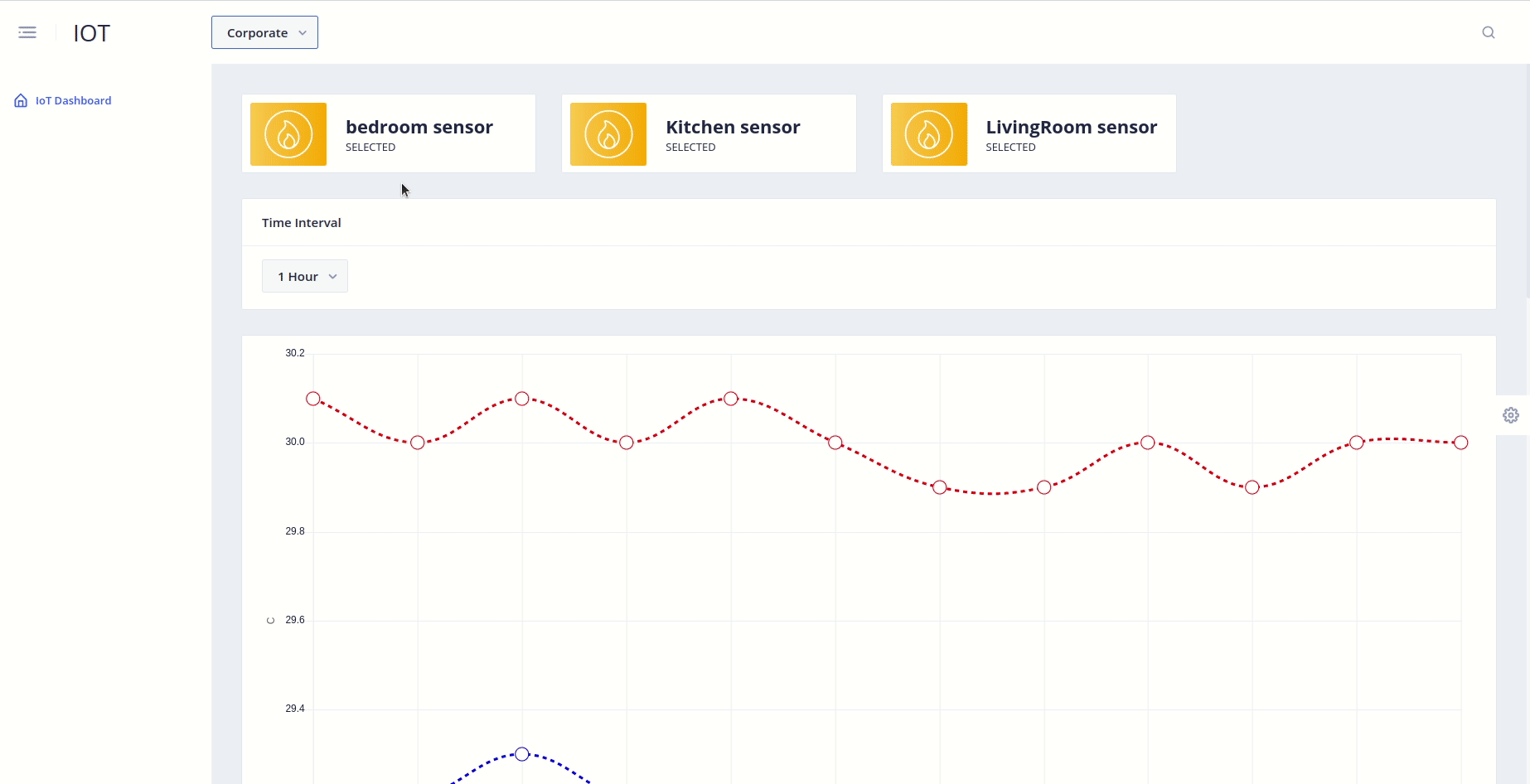This screenshot has width=1530, height=784.
Task: Click the IOT logo title
Action: point(91,33)
